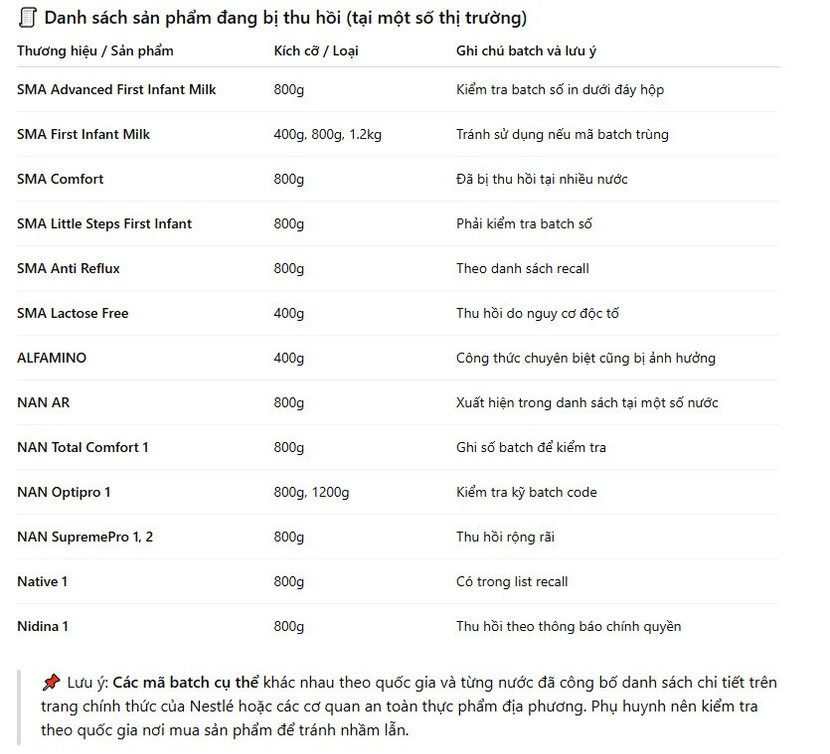Click the bold 'Các mã batch cụ thể' text

pos(185,683)
